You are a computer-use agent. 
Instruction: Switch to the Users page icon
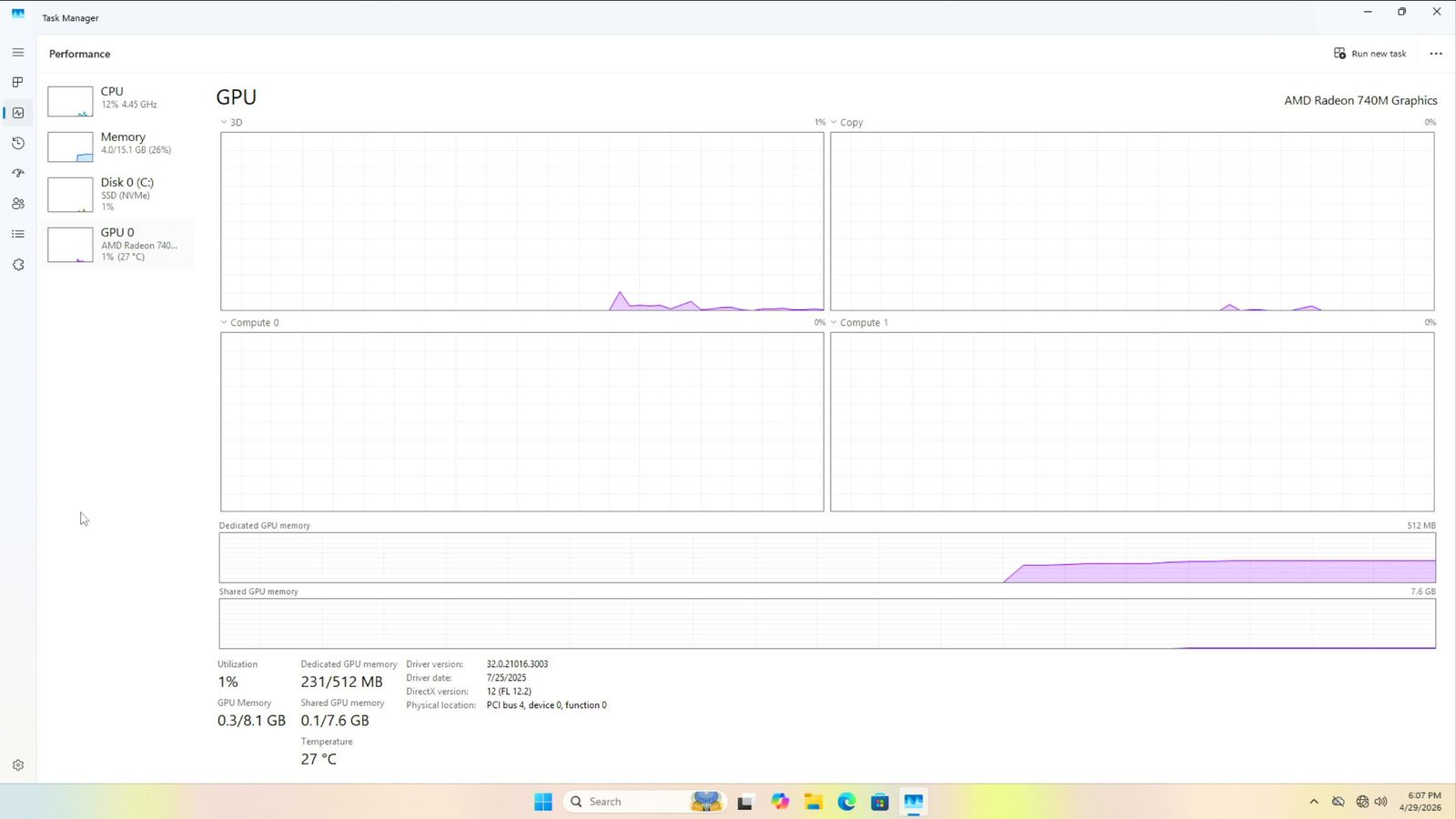point(17,204)
